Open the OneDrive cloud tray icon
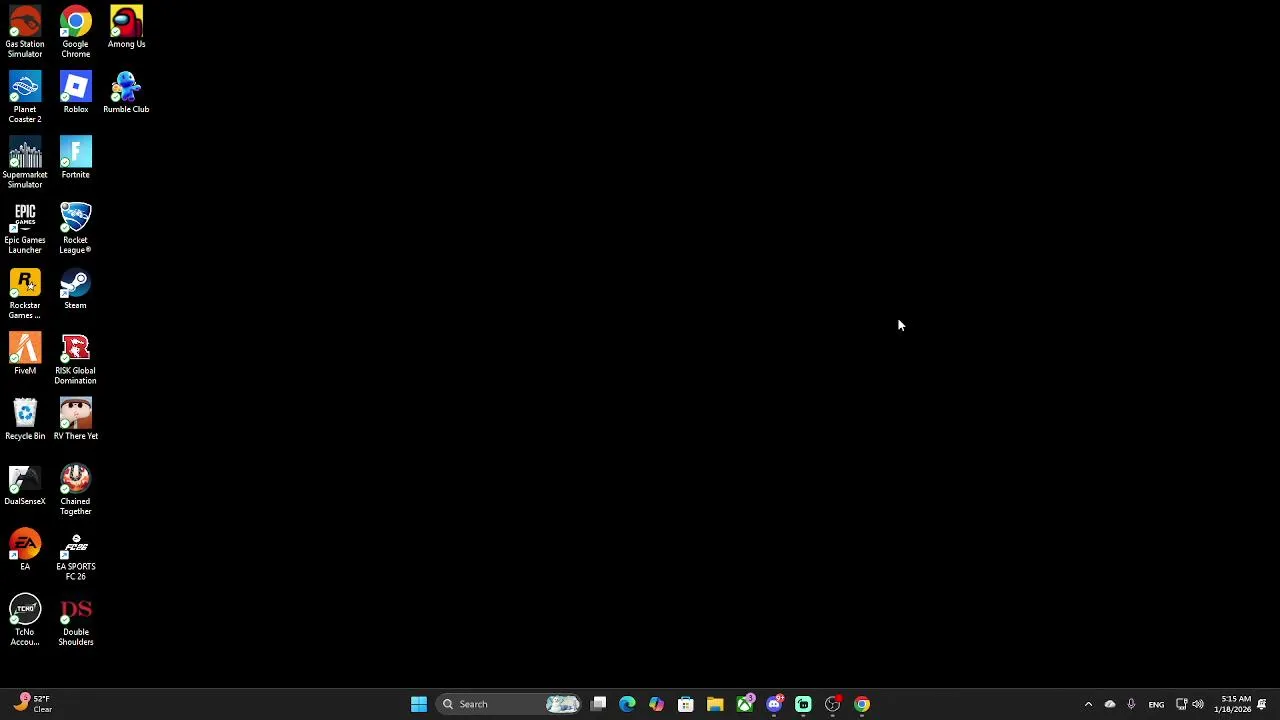1280x720 pixels. pos(1110,704)
